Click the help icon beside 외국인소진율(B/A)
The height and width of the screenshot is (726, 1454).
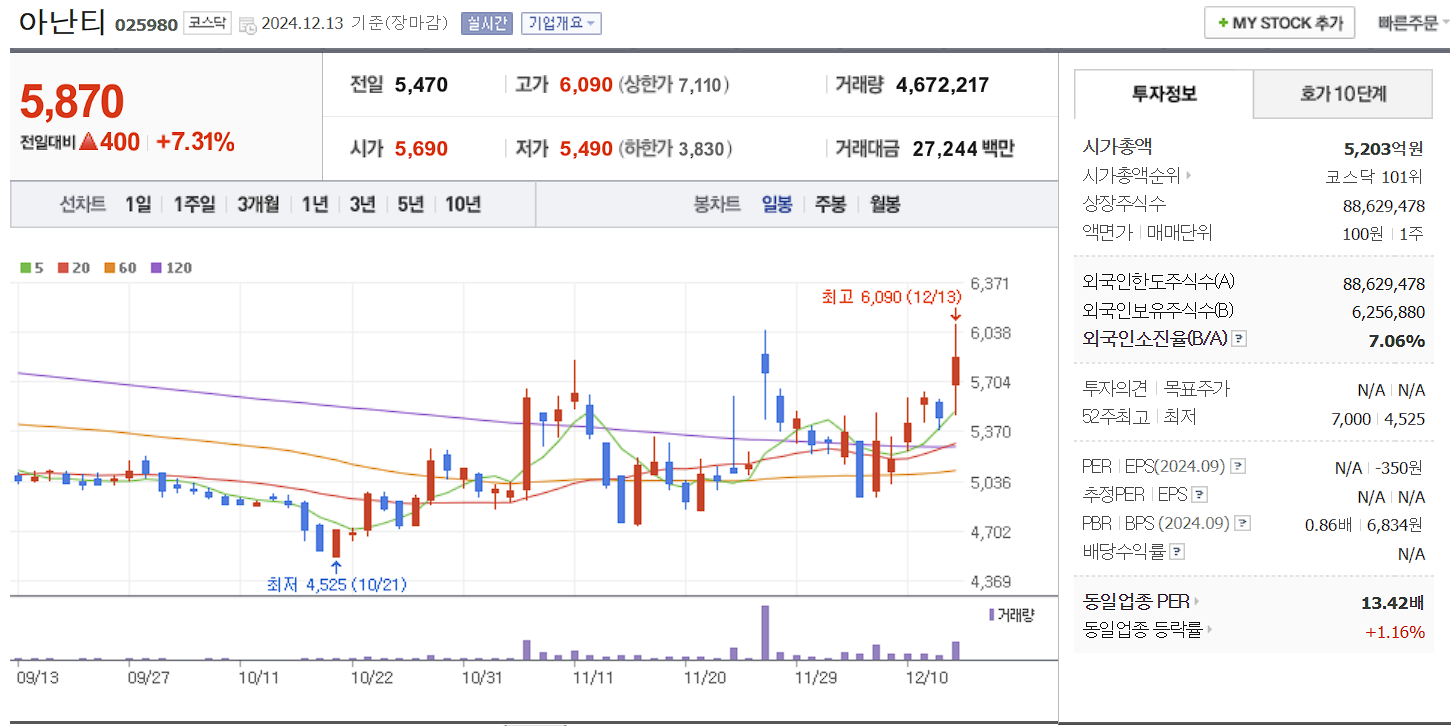click(1241, 338)
